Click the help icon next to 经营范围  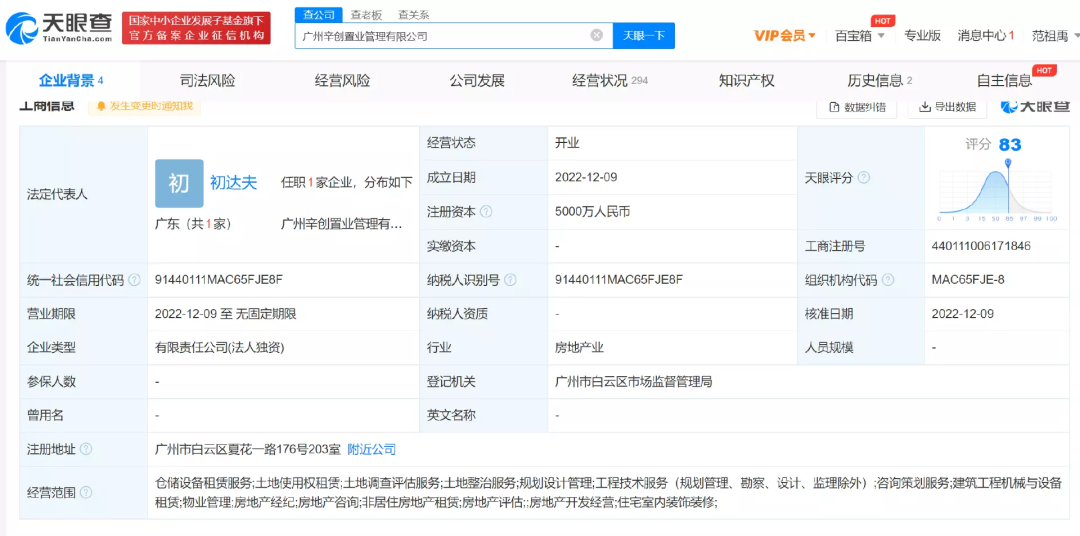85,493
